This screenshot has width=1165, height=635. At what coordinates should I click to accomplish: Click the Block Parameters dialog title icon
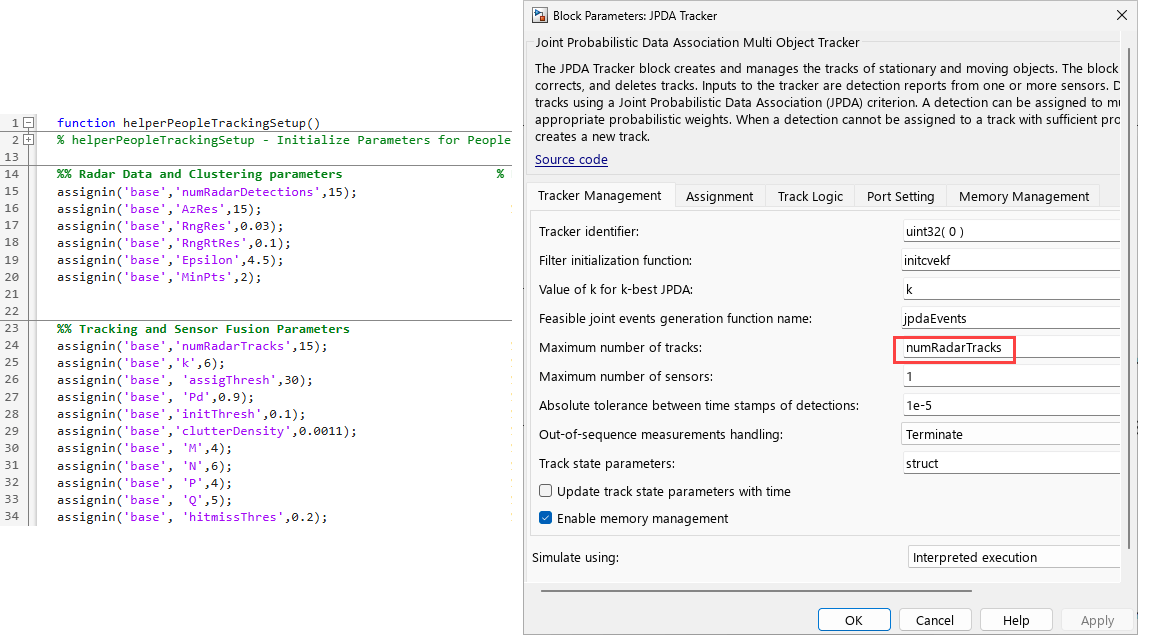tap(540, 15)
